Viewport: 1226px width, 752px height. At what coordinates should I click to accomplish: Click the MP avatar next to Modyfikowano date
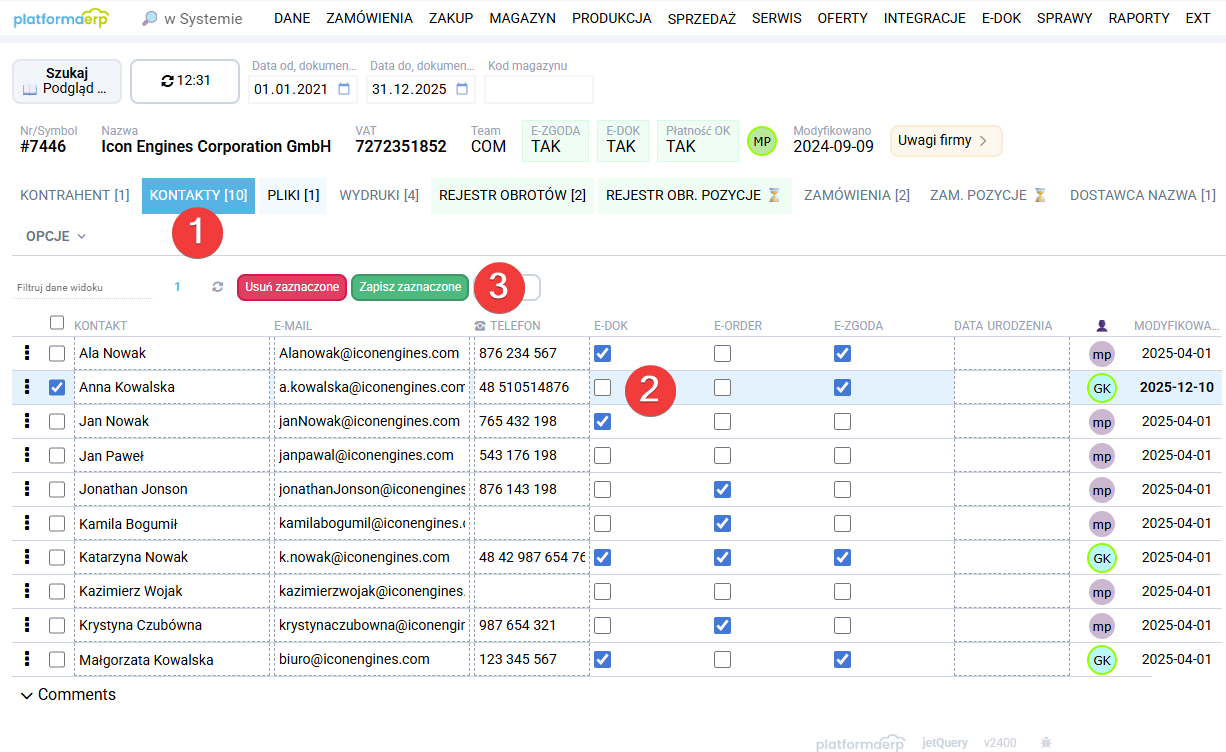coord(762,140)
